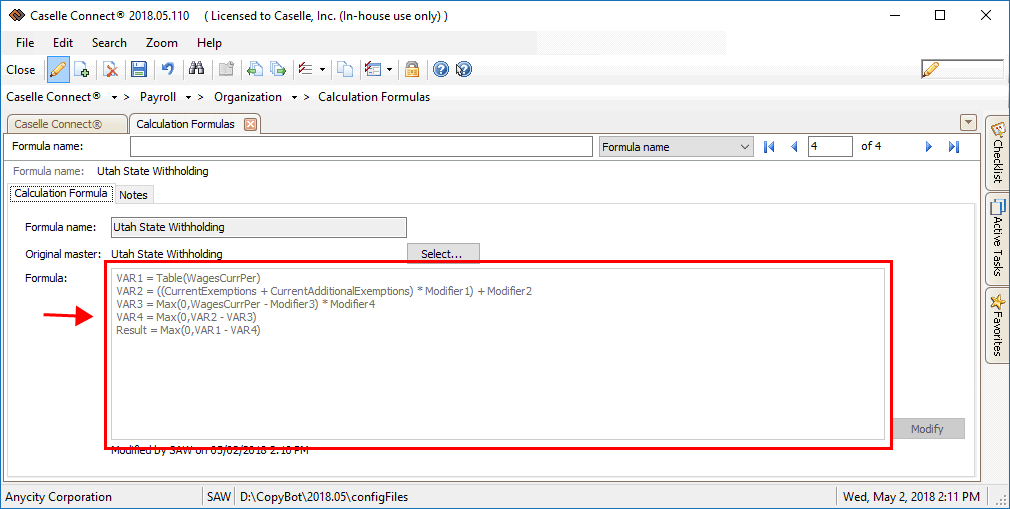Click the pages with right green arrow icon
This screenshot has width=1010, height=509.
click(278, 69)
